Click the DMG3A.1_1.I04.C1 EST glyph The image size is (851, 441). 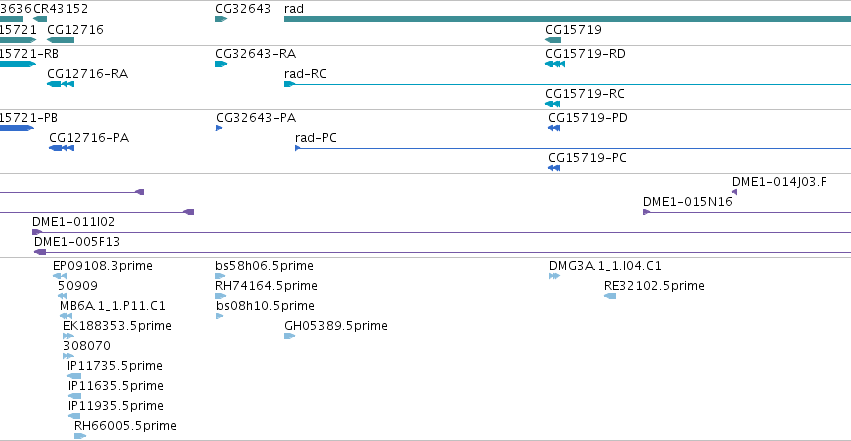click(x=554, y=276)
